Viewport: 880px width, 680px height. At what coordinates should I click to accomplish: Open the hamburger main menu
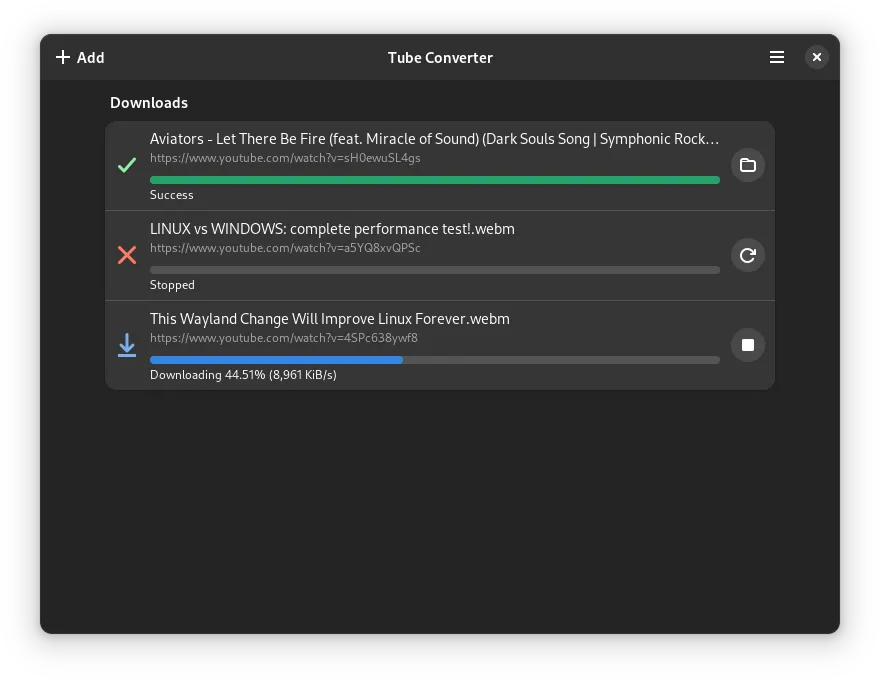[x=777, y=57]
